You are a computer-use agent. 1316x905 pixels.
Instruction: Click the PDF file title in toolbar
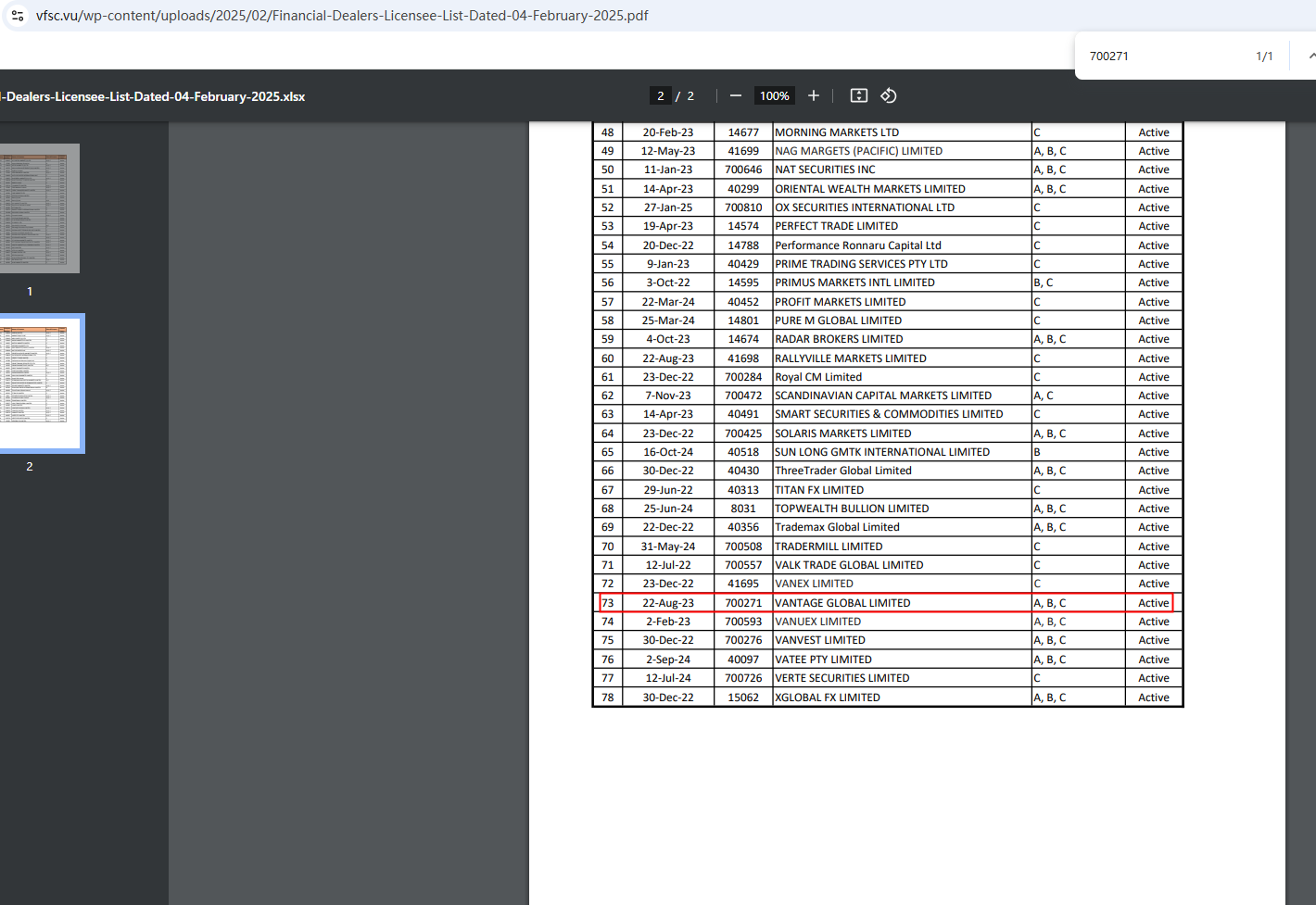(155, 96)
